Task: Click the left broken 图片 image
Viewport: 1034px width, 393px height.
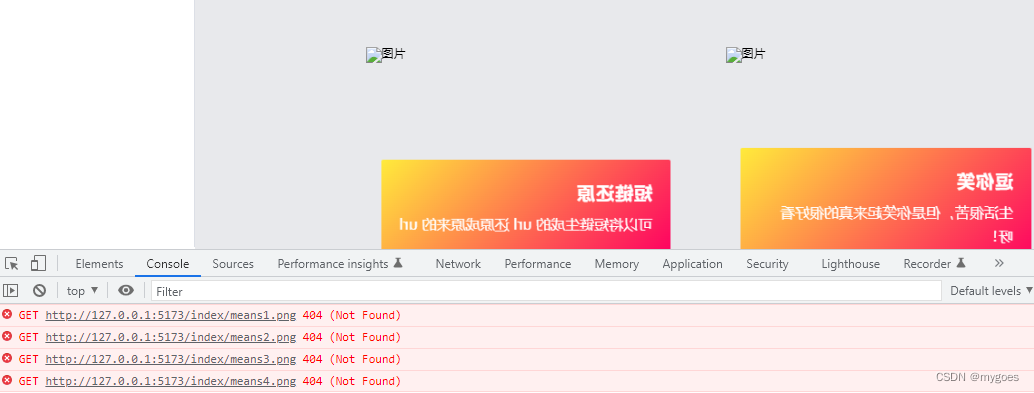Action: (x=386, y=55)
